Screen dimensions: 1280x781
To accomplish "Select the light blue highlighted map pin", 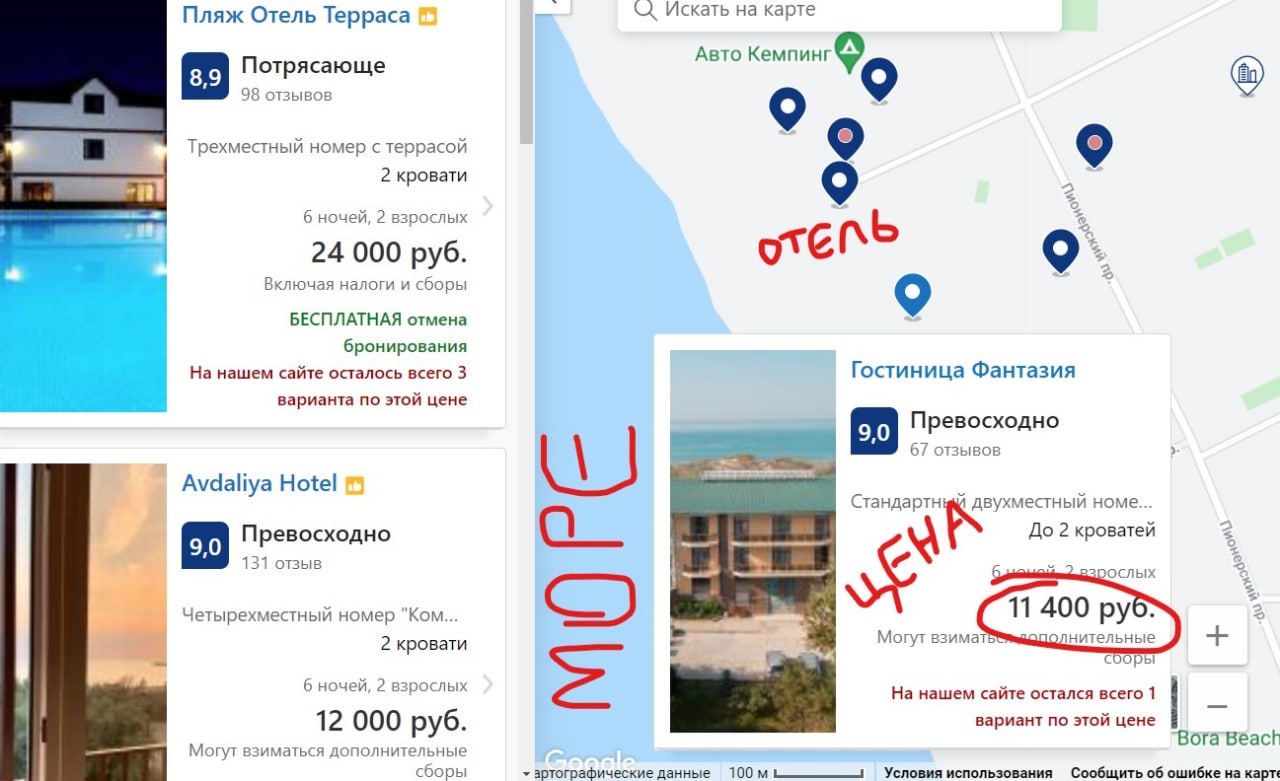I will click(912, 296).
